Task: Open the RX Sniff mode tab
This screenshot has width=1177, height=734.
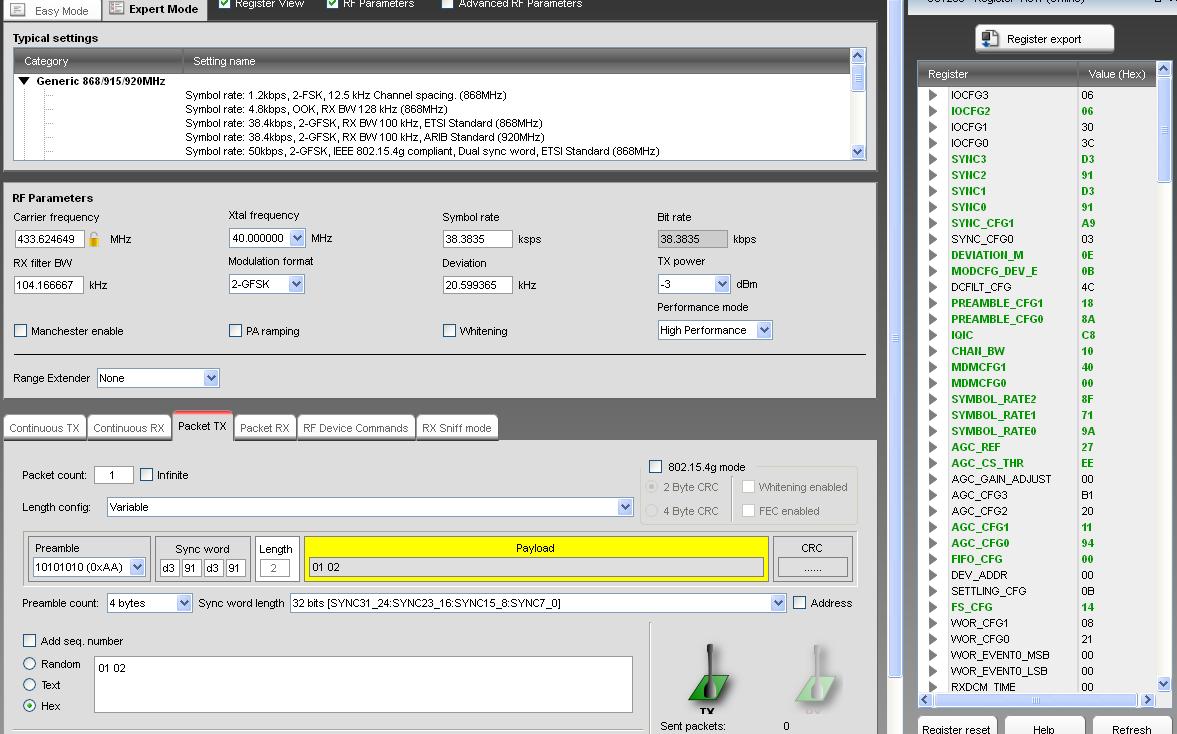Action: coord(457,428)
